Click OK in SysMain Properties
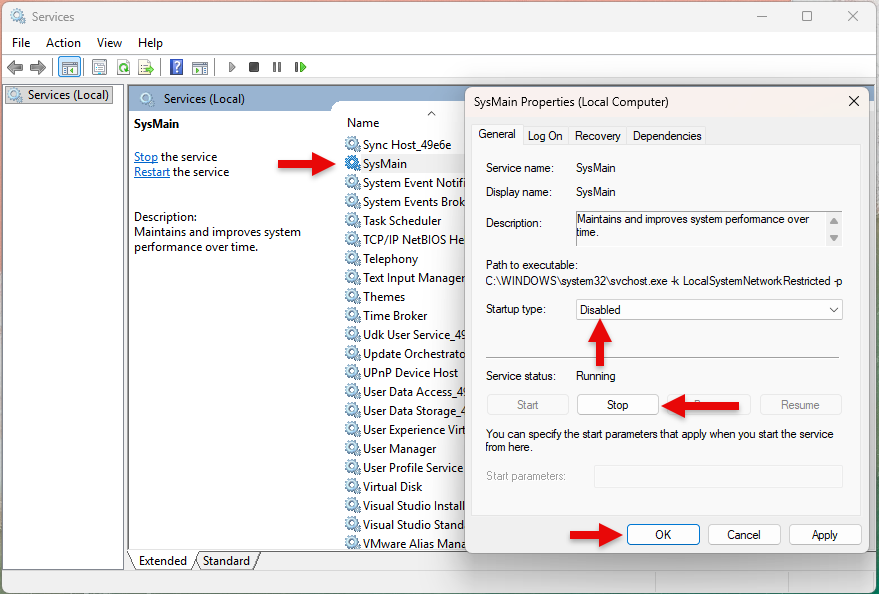 663,535
